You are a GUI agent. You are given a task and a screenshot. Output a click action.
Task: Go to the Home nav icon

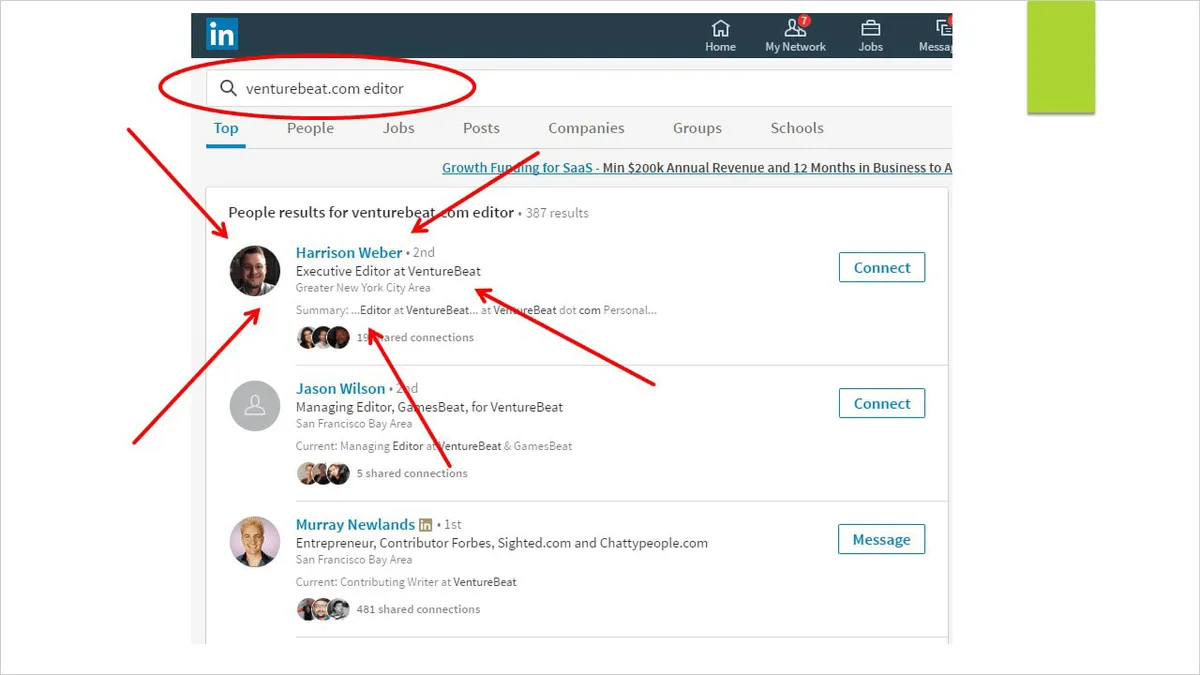click(x=720, y=35)
